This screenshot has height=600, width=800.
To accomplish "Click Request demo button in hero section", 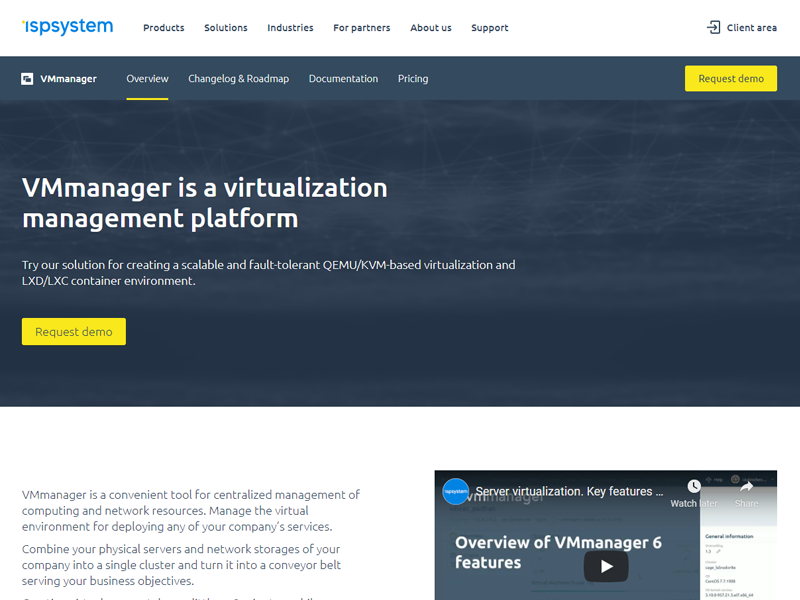I will point(74,332).
